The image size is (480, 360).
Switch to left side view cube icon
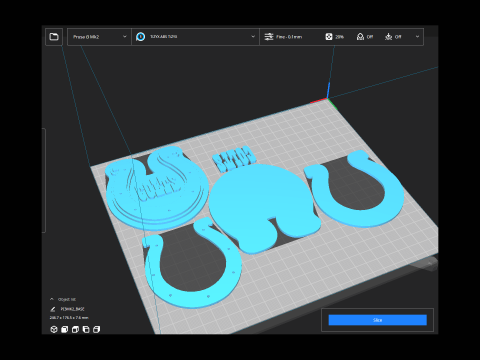[86, 329]
